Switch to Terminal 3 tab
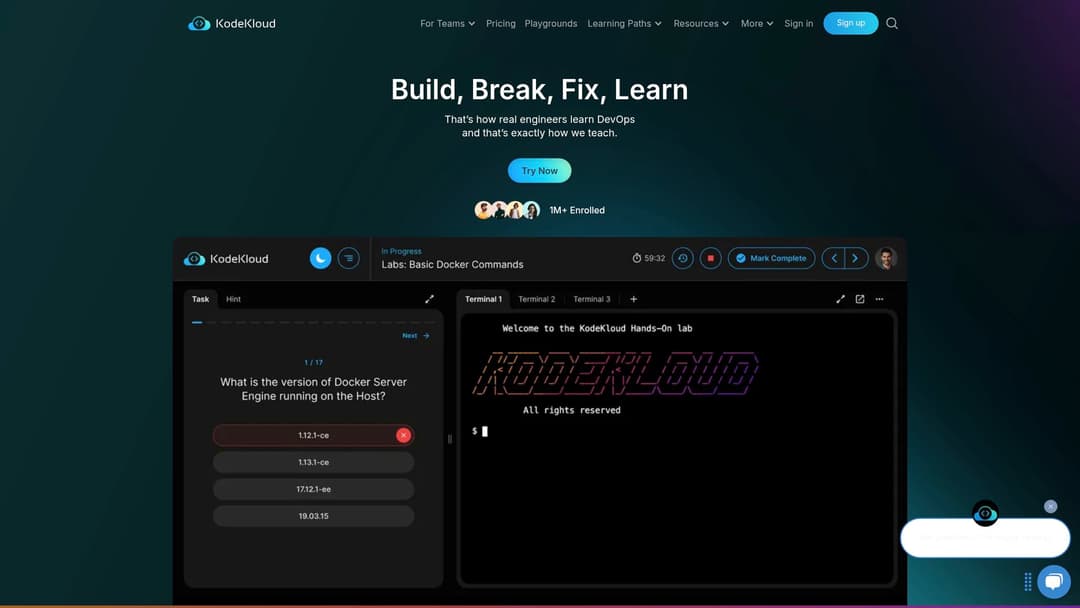Screen dimensions: 1080x608 pyautogui.click(x=592, y=299)
